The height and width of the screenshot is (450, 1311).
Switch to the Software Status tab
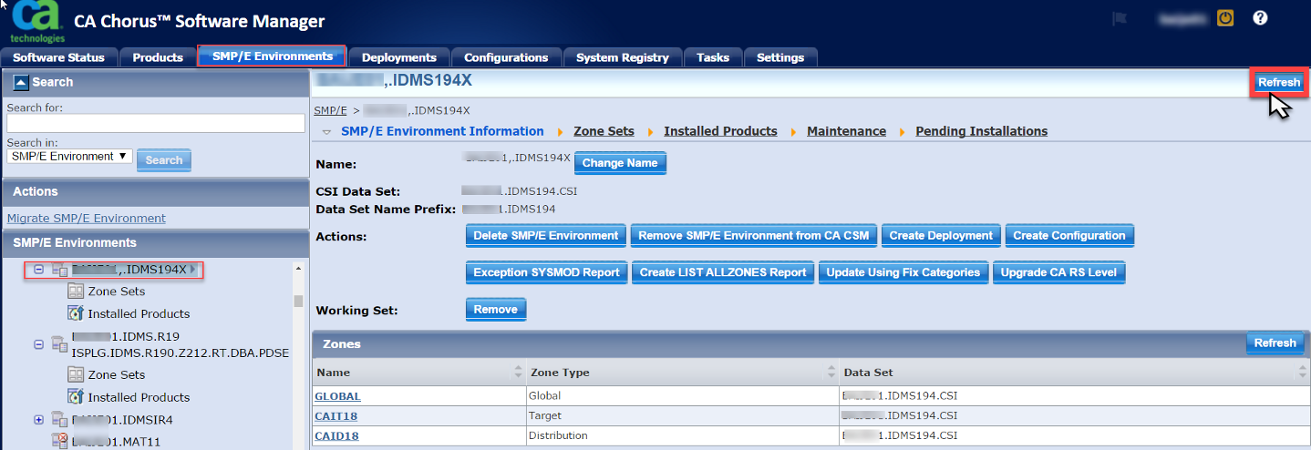pos(59,58)
